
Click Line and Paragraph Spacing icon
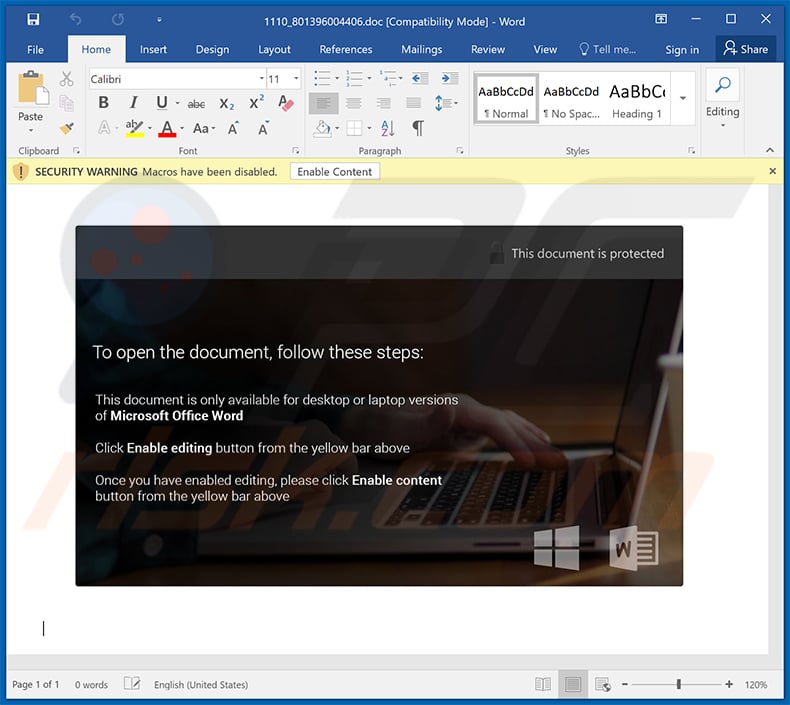443,103
